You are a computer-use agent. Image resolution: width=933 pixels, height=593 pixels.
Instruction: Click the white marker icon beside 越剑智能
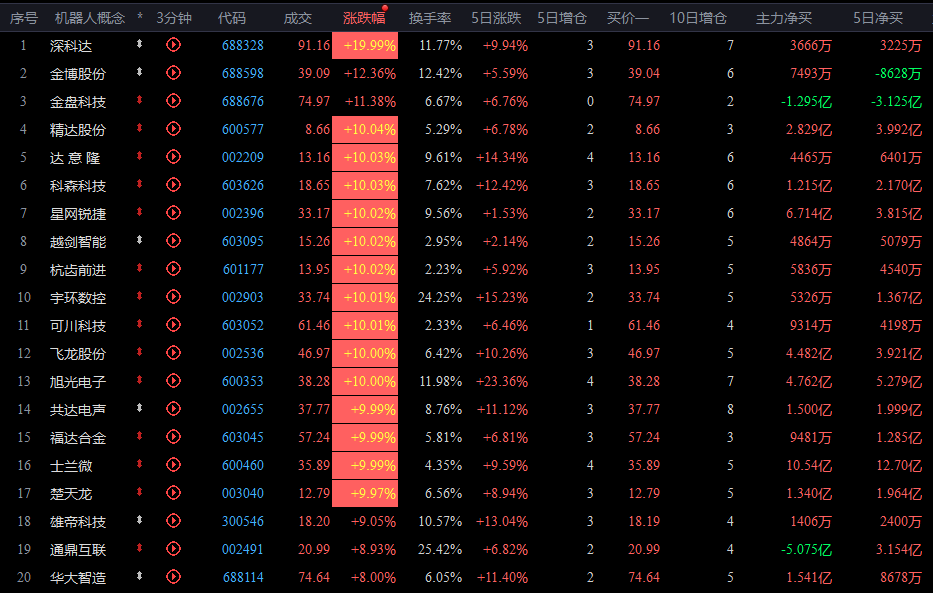pyautogui.click(x=139, y=240)
